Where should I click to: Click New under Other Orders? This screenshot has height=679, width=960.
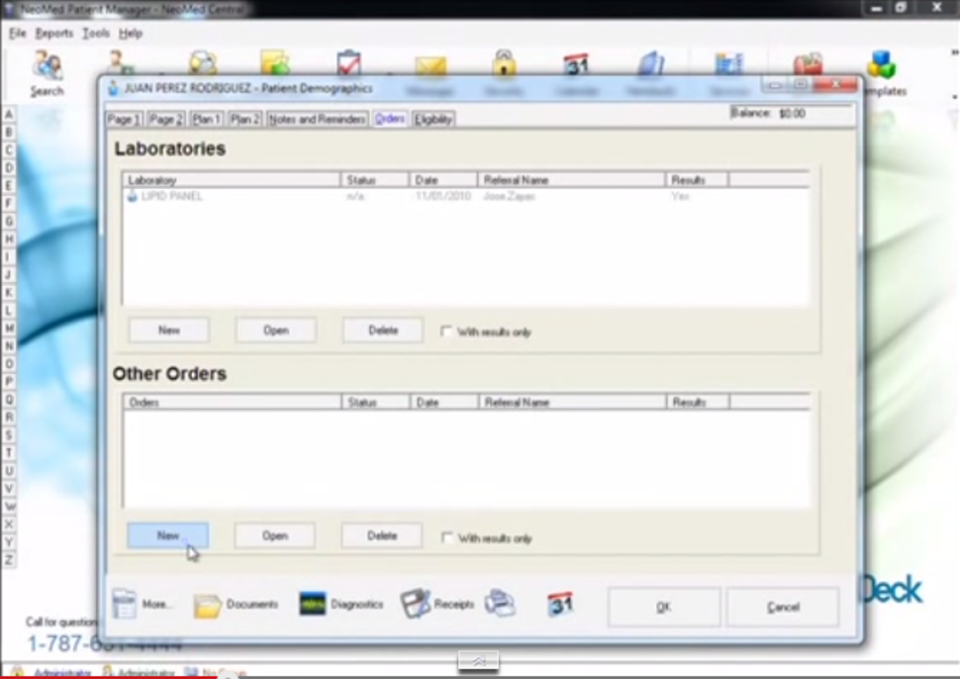167,536
